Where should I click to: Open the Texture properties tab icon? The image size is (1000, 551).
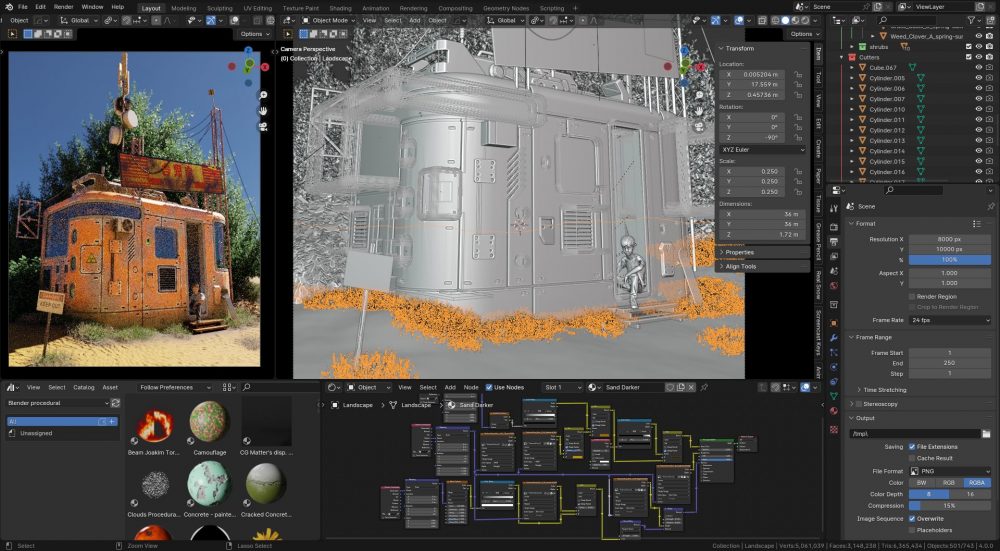[x=834, y=429]
